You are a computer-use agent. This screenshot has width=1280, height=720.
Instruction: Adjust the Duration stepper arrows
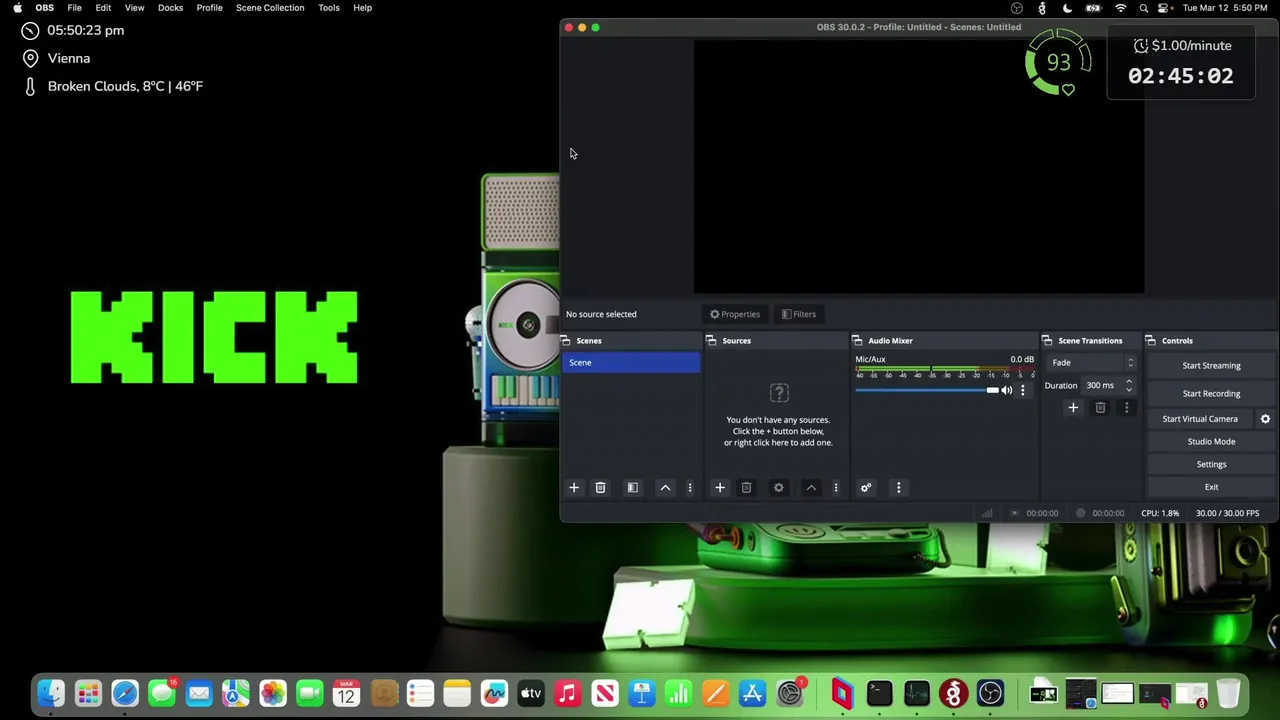pos(1129,385)
